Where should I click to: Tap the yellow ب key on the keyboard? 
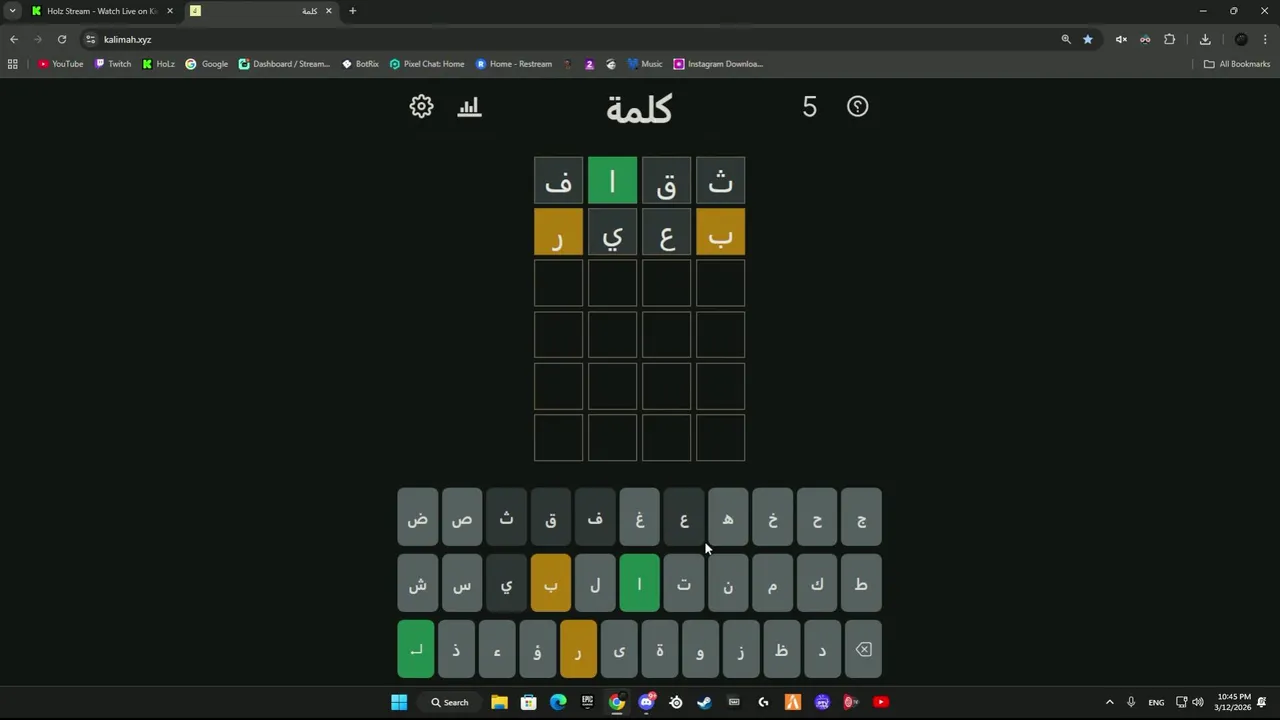click(x=551, y=583)
